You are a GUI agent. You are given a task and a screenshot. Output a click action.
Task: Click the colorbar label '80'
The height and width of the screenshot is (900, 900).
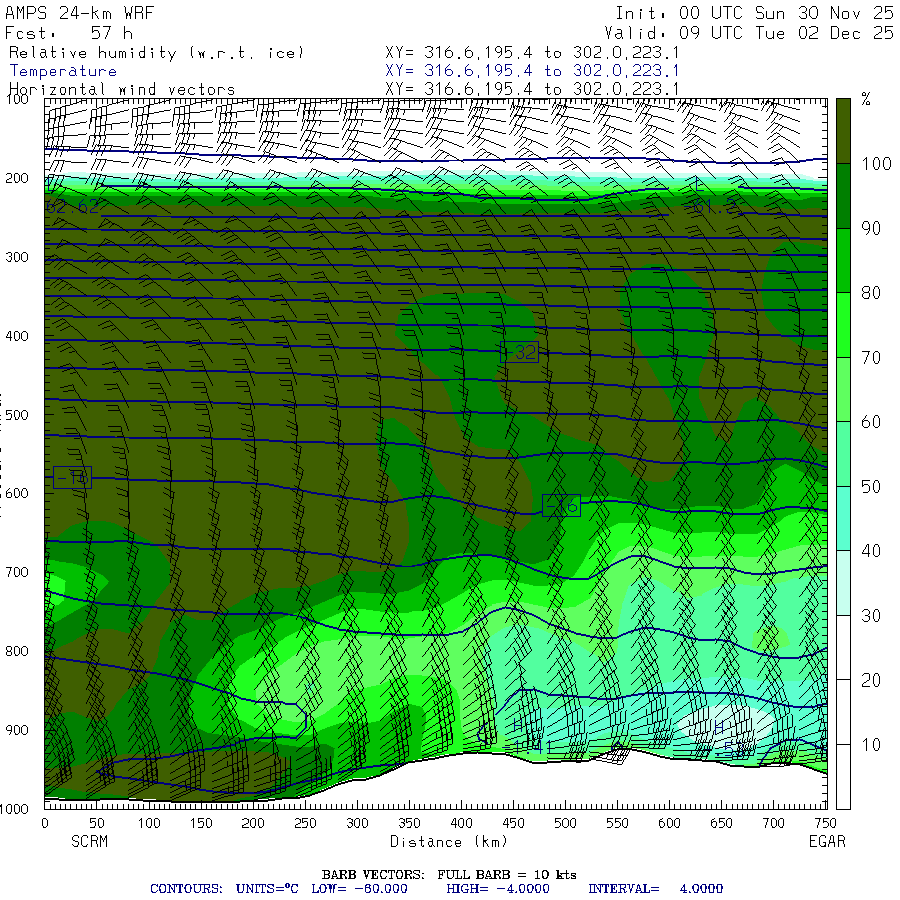click(x=871, y=293)
